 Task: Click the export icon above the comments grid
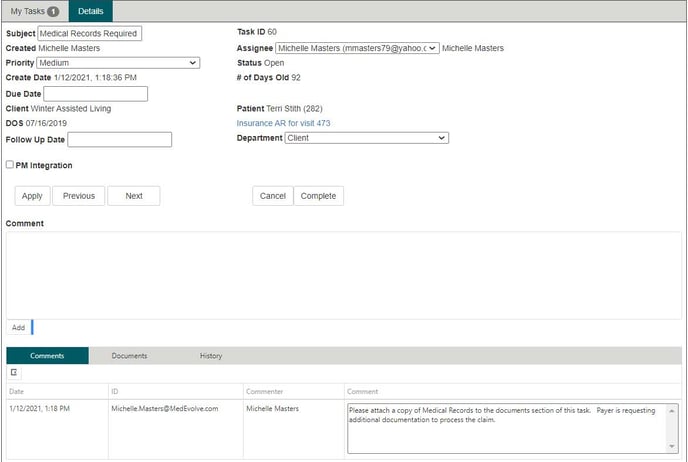pyautogui.click(x=15, y=372)
